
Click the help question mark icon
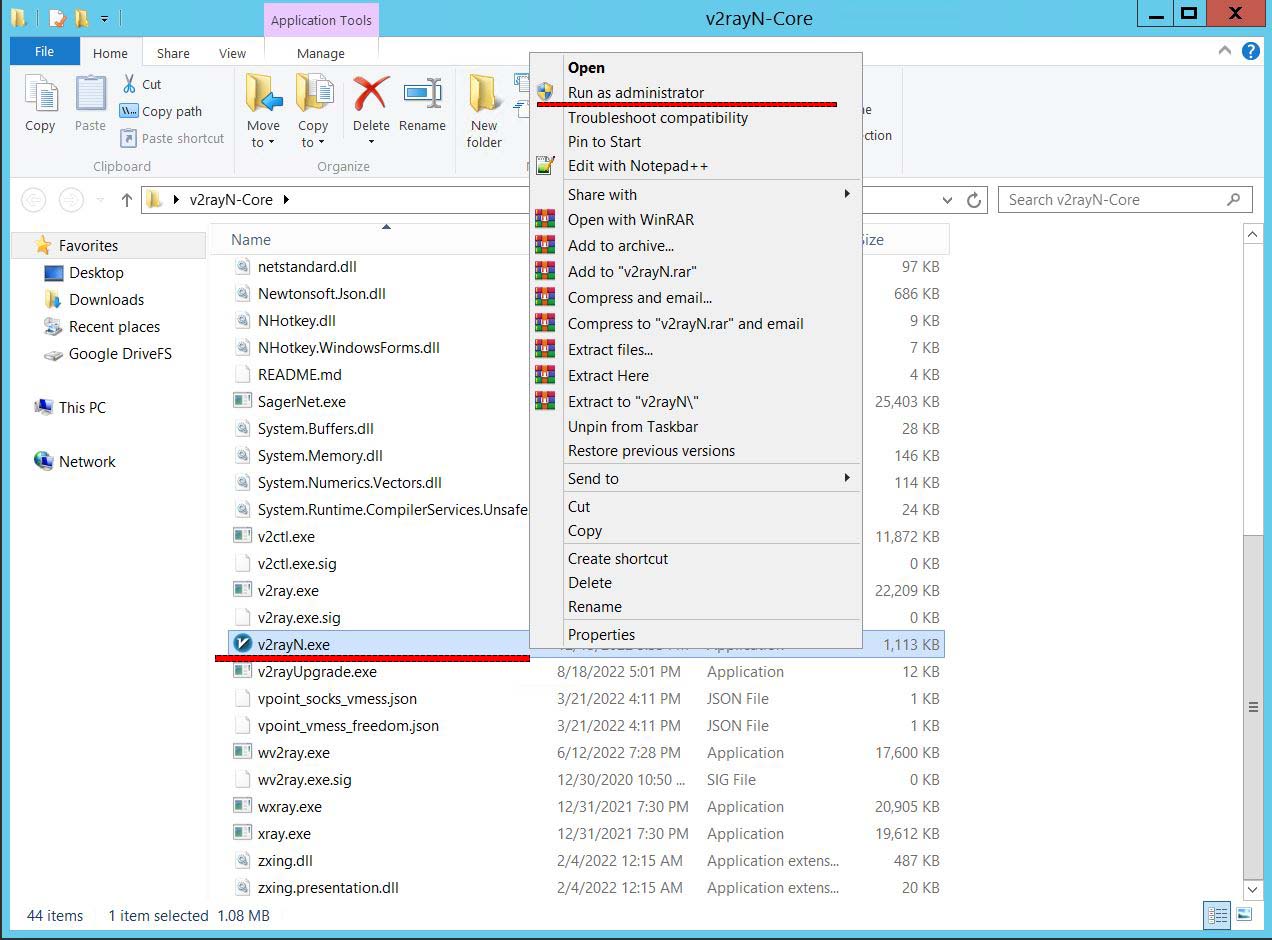1250,51
